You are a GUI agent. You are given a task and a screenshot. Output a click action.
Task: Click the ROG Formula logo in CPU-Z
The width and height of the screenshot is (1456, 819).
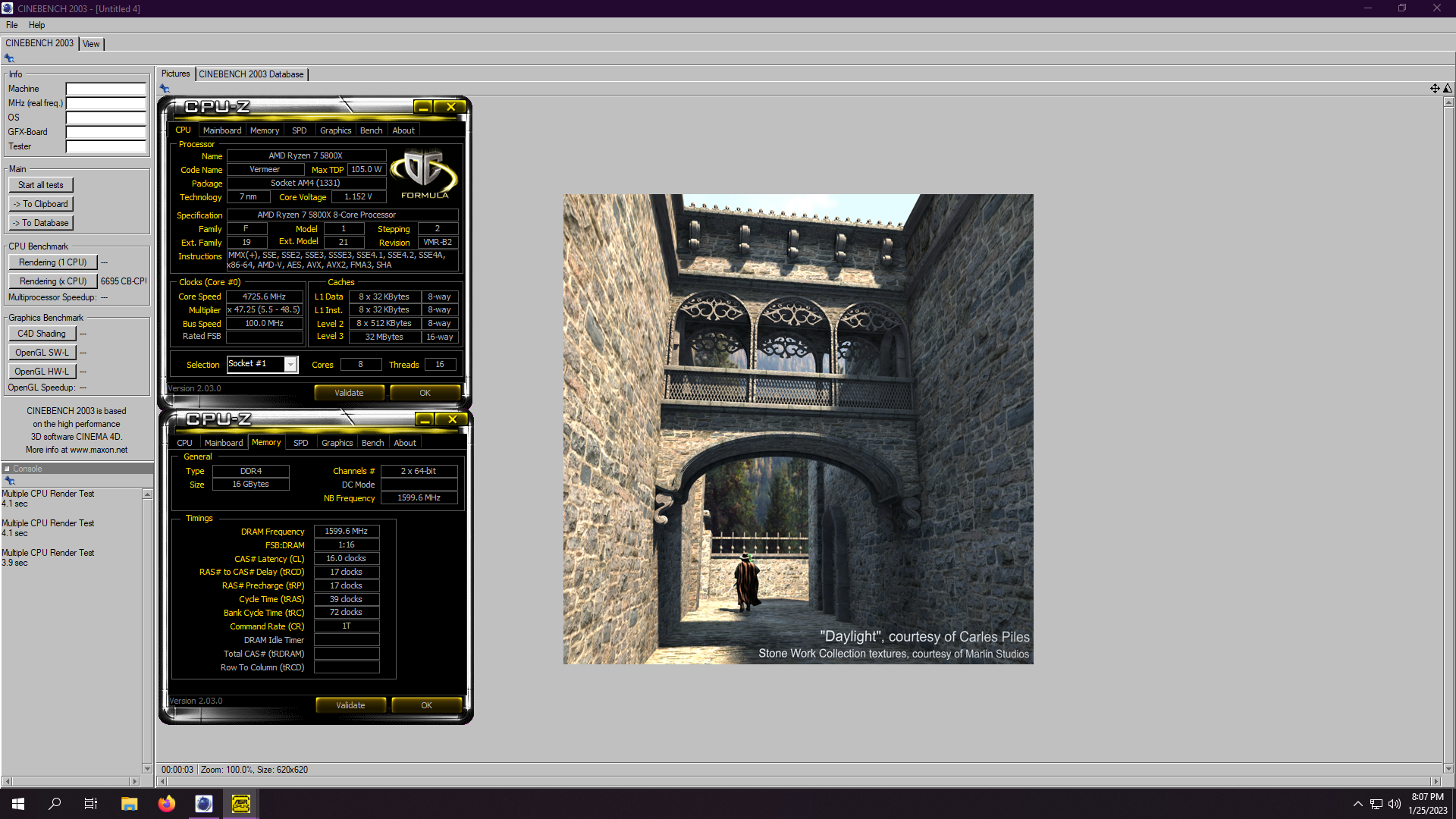click(x=425, y=174)
